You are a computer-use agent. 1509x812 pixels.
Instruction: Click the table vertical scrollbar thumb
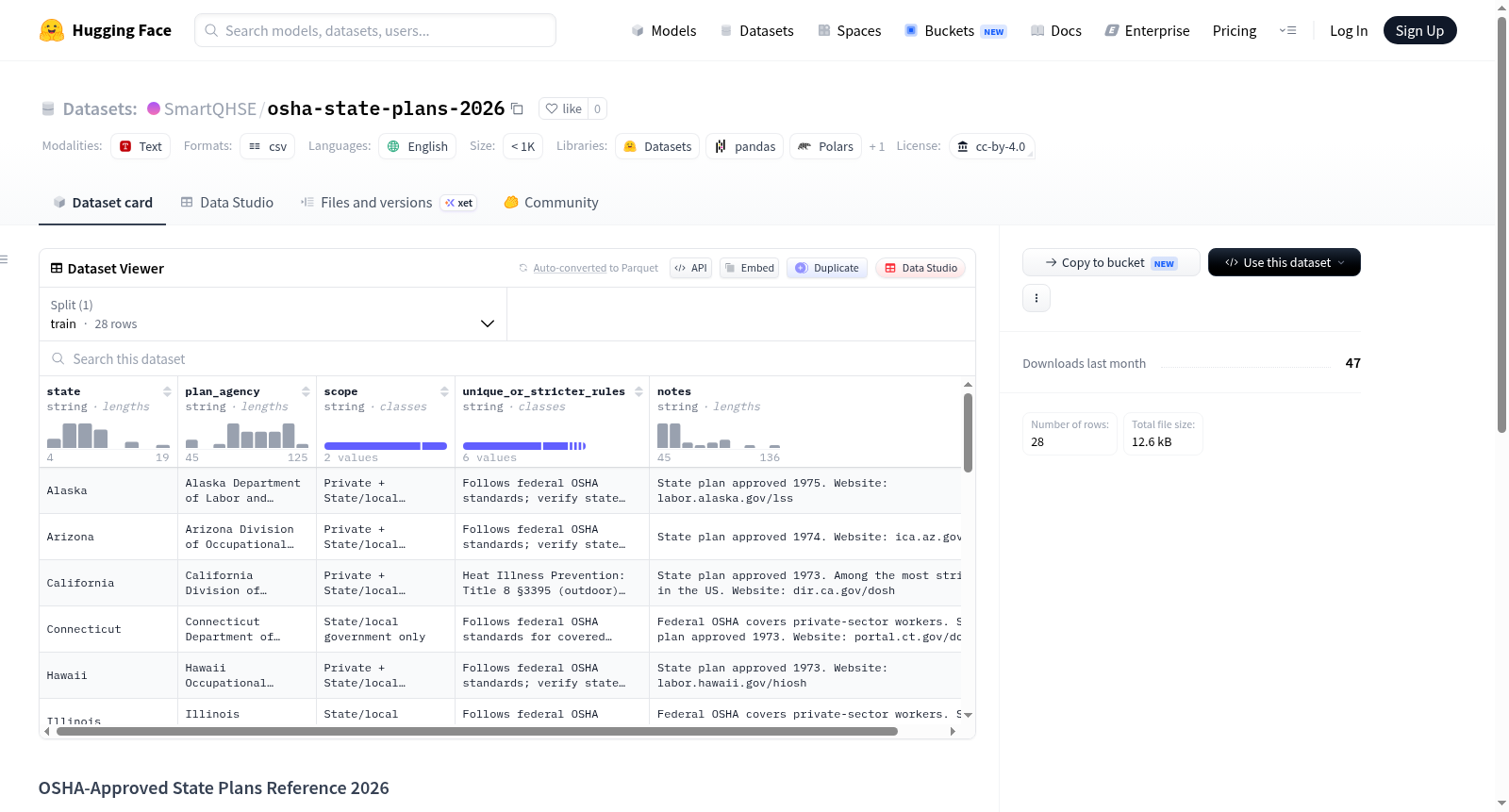968,433
